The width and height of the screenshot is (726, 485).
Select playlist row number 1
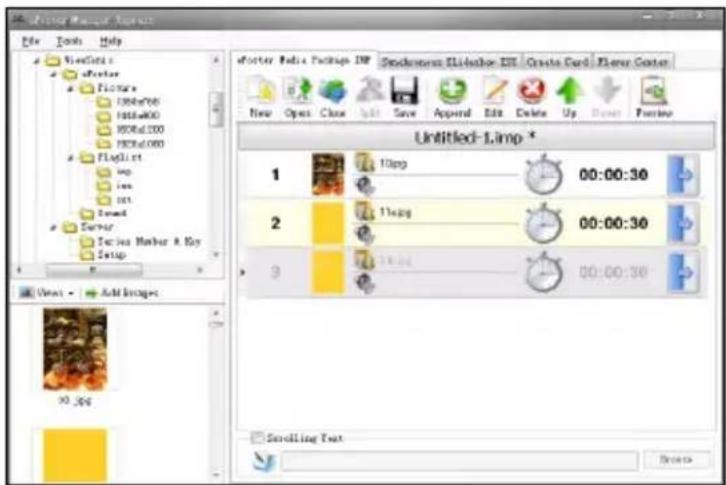tap(275, 175)
